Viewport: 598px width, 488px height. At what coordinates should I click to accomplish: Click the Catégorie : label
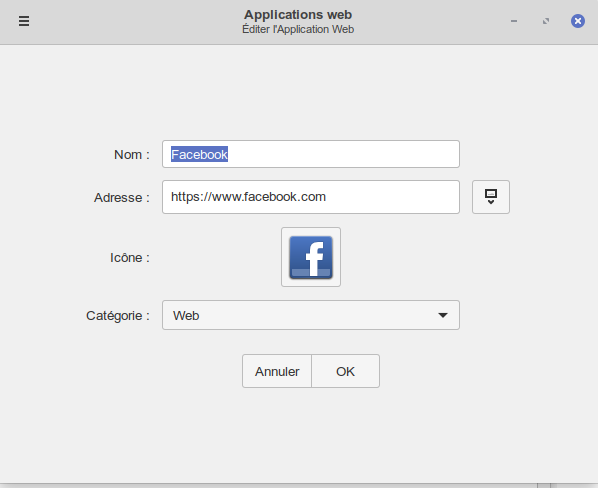click(x=118, y=316)
